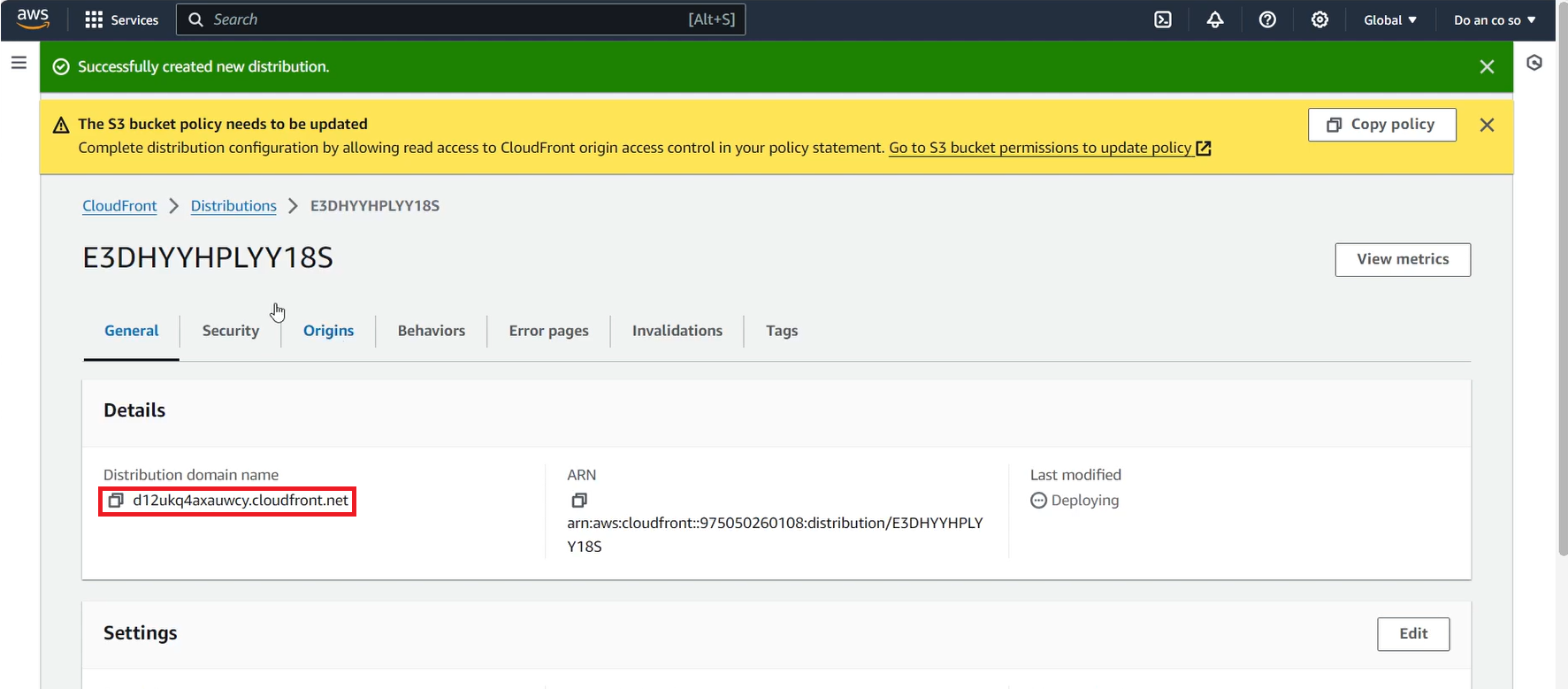1568x689 pixels.
Task: Open the hamburger side navigation menu
Action: pos(19,63)
